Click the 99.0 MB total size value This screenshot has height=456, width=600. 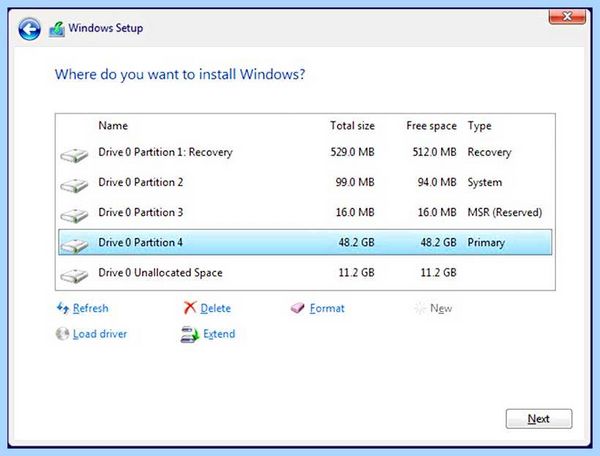[x=355, y=182]
